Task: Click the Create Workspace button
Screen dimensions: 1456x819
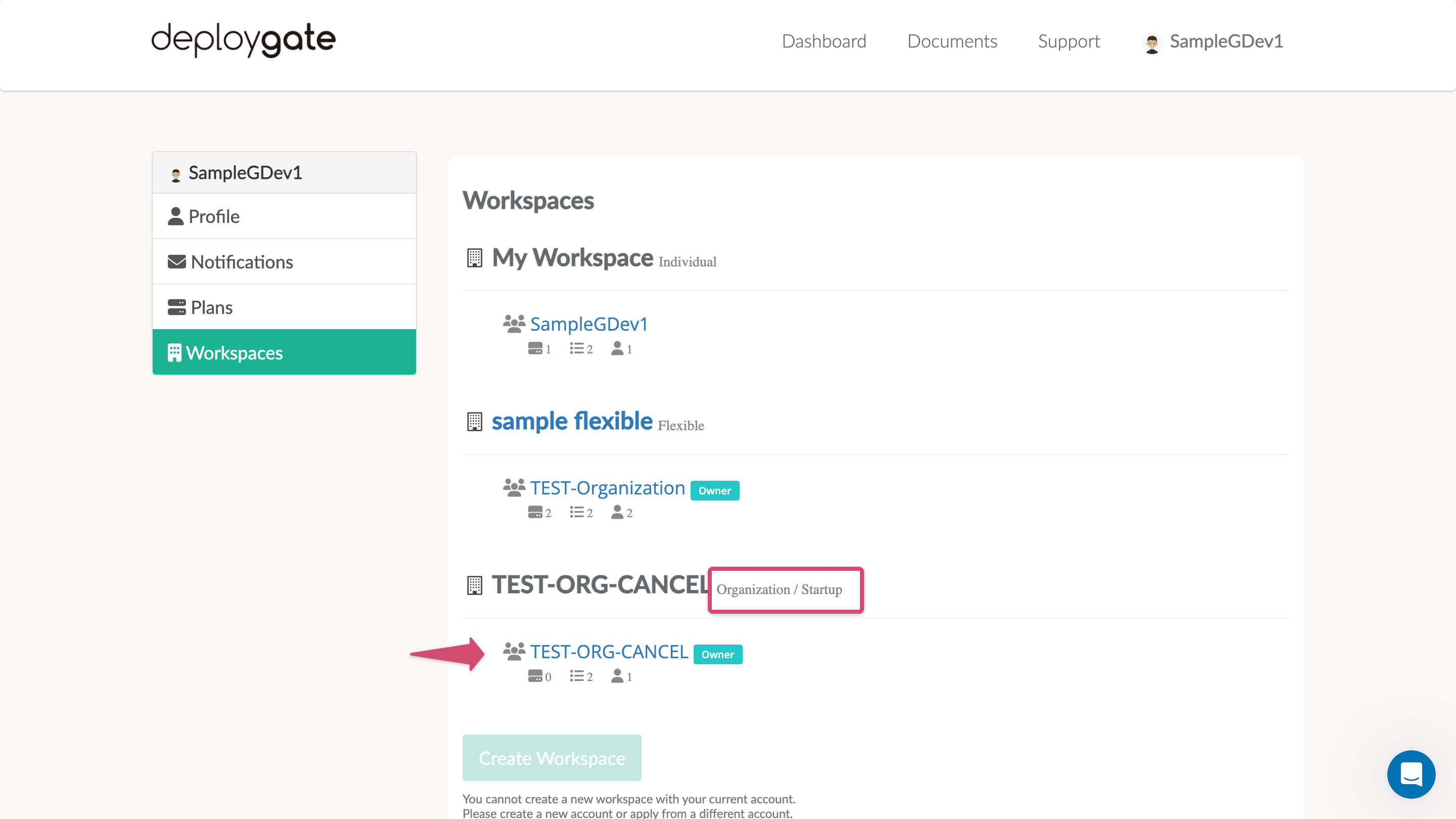Action: pos(551,757)
